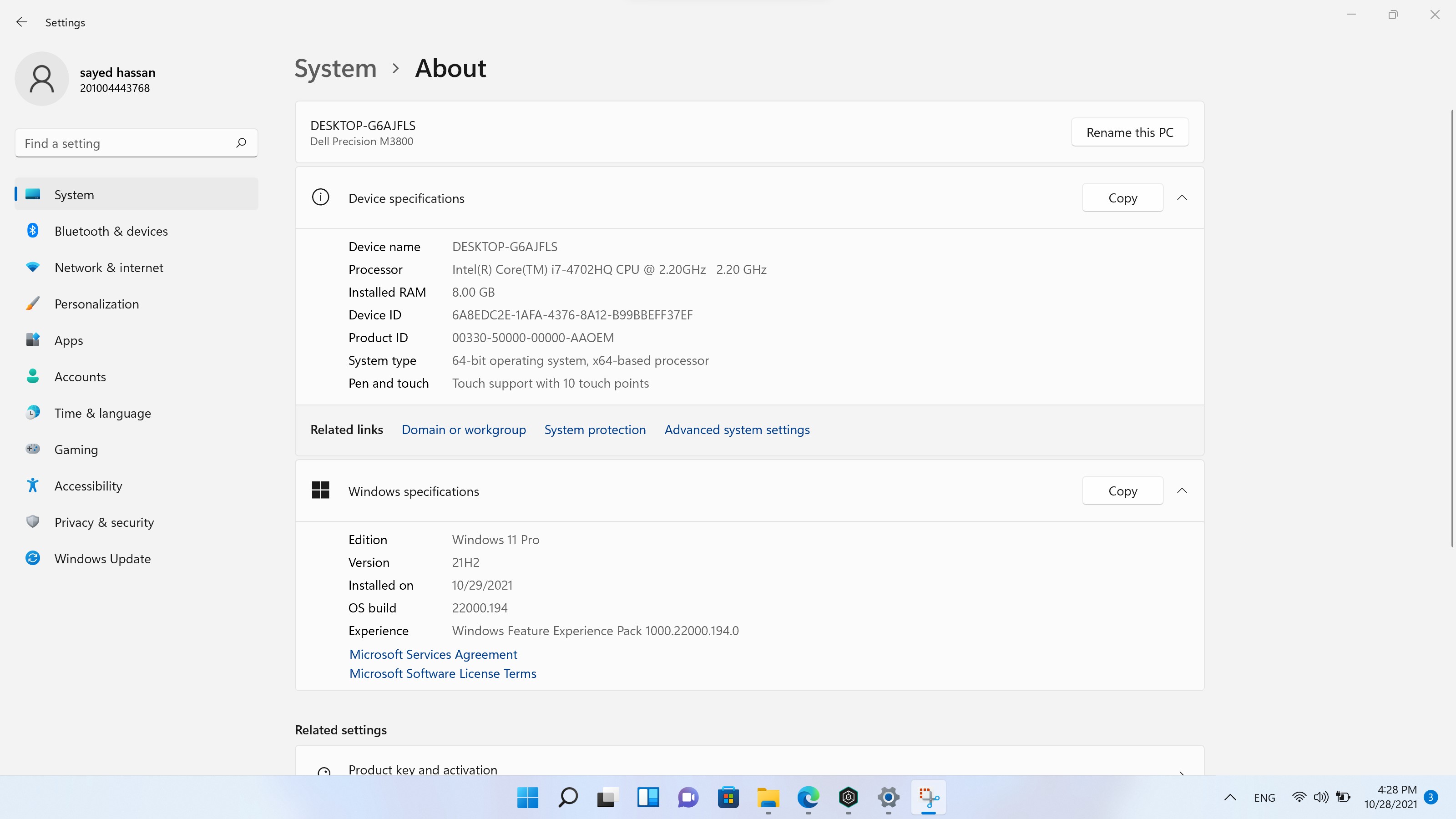Click the Edition value Windows 11 Pro
Image resolution: width=1456 pixels, height=819 pixels.
(495, 540)
